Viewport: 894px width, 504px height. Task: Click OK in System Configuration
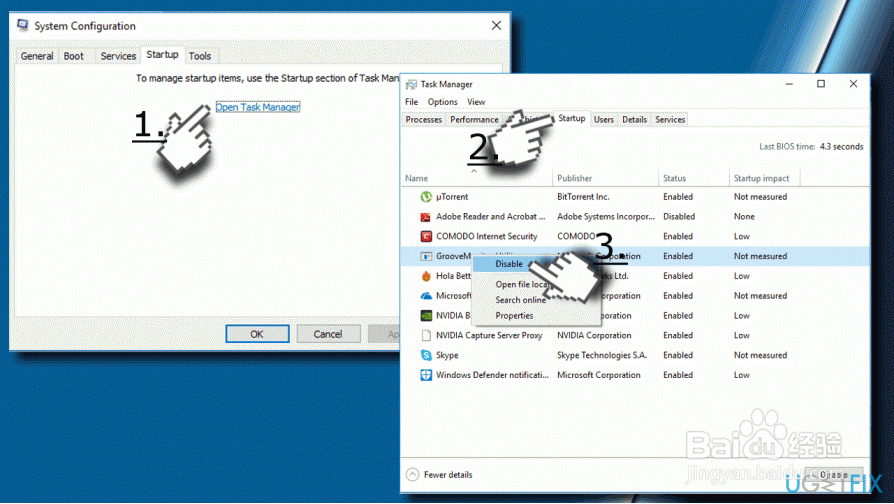click(x=257, y=334)
